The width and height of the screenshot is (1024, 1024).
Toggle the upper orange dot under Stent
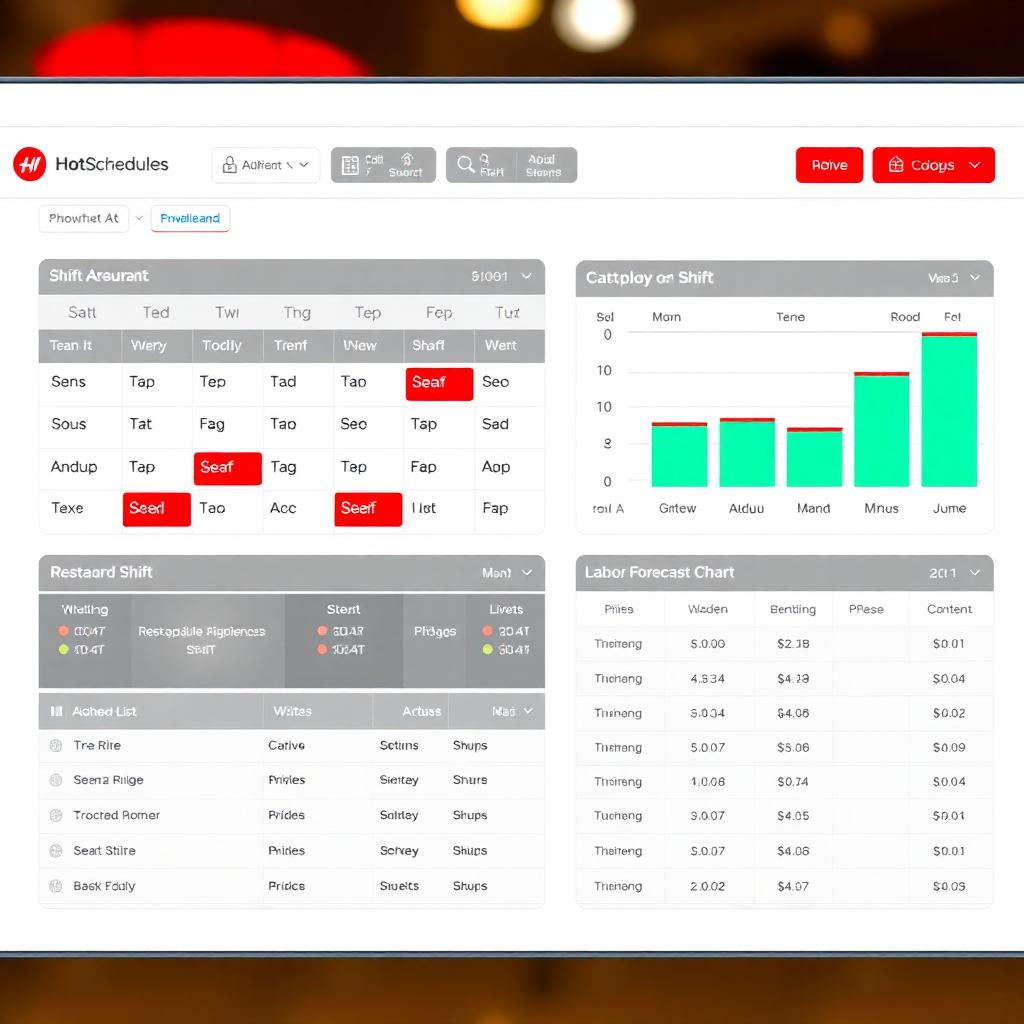[322, 631]
